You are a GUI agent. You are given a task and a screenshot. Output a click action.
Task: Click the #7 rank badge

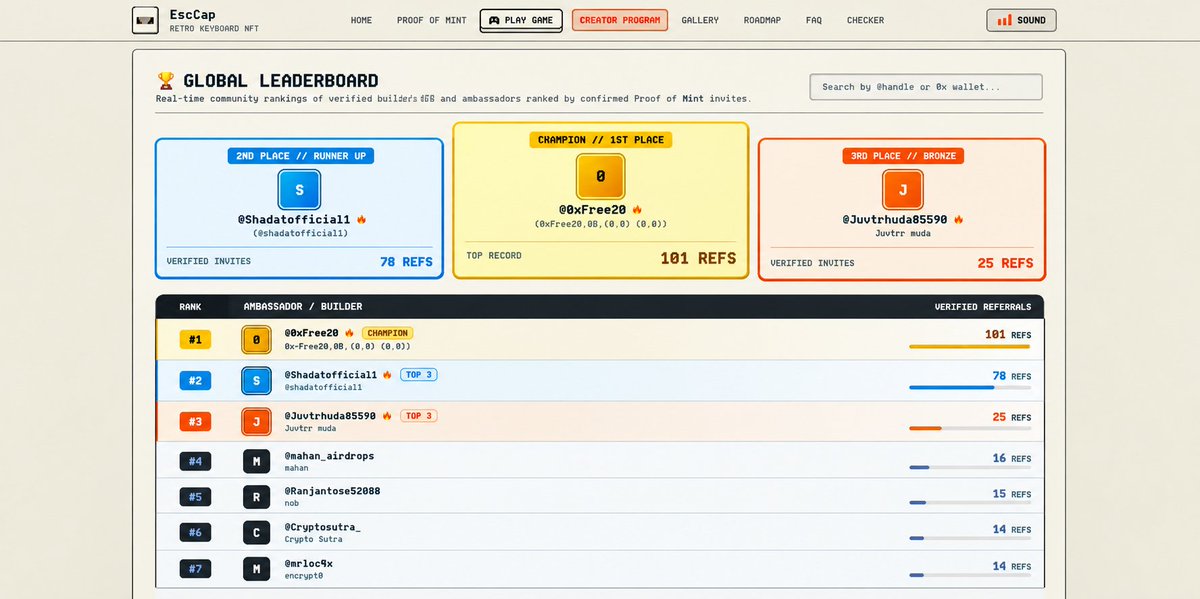(195, 569)
